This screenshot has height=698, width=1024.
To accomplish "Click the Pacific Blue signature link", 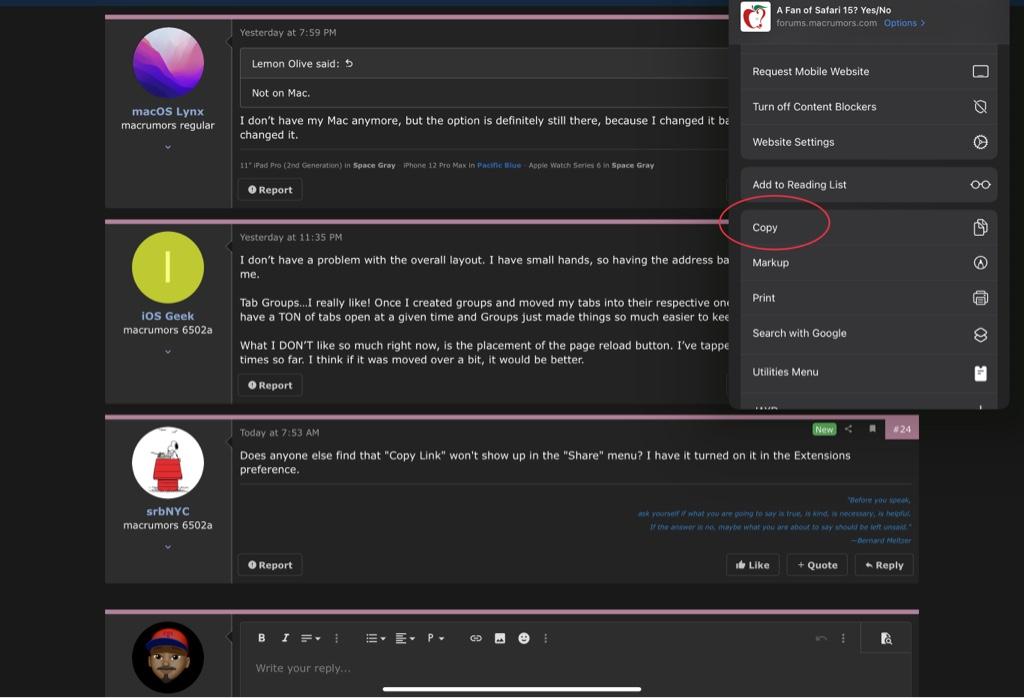I will pos(499,165).
